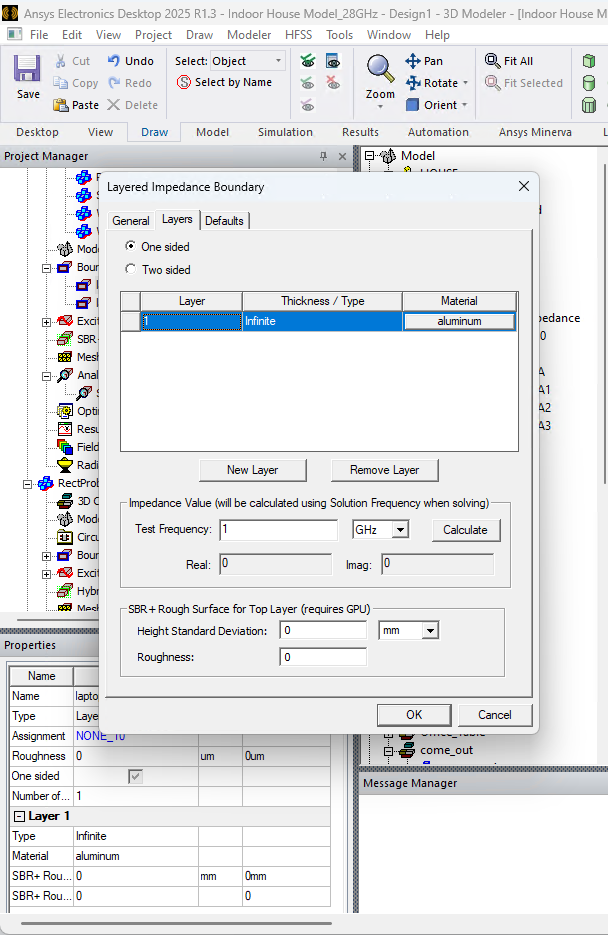Click the Roughness input field

pos(323,657)
